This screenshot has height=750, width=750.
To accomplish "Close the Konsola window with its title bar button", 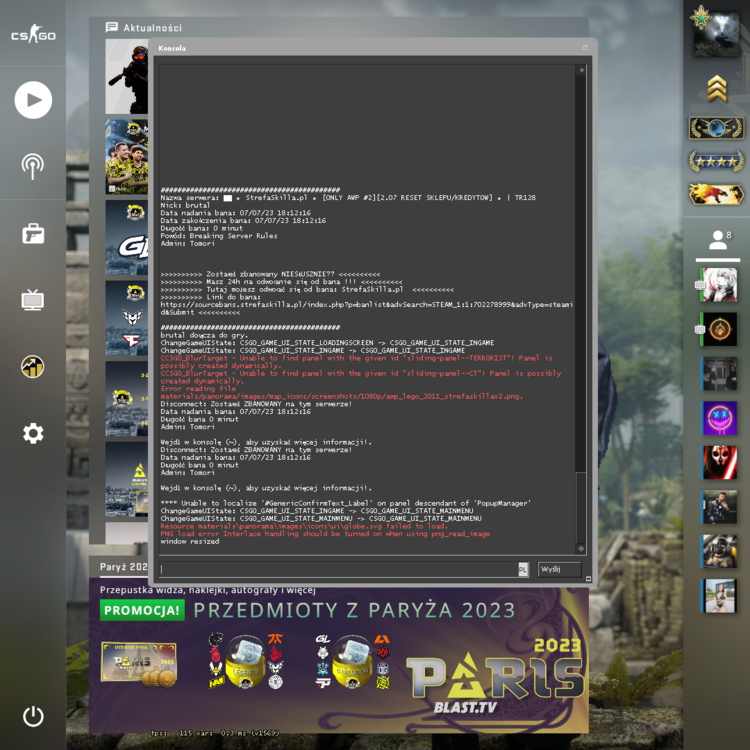I will click(585, 48).
